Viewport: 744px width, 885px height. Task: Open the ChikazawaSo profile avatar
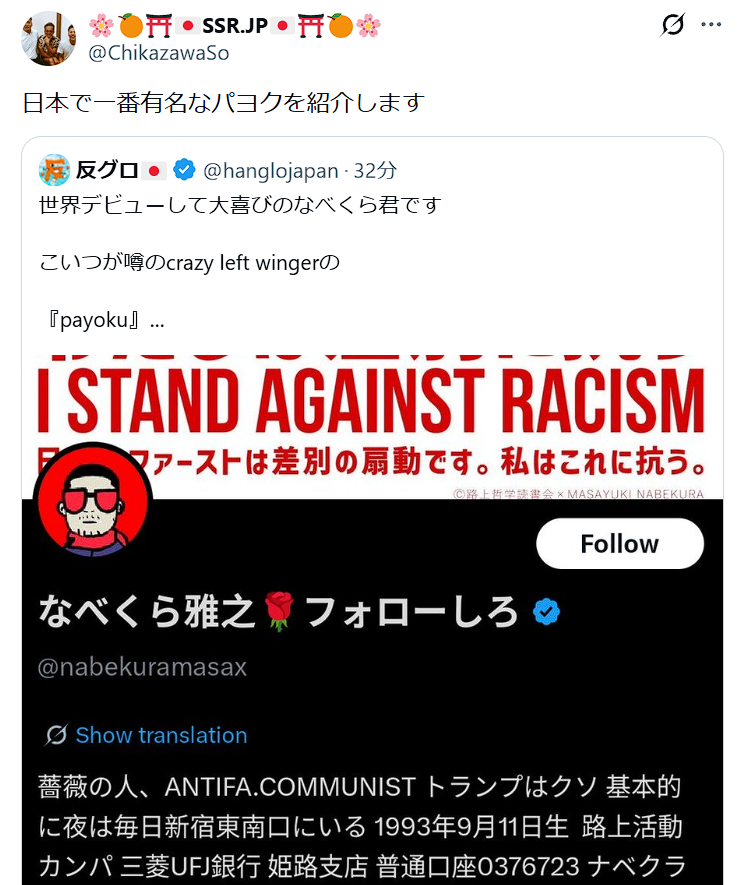click(x=49, y=39)
